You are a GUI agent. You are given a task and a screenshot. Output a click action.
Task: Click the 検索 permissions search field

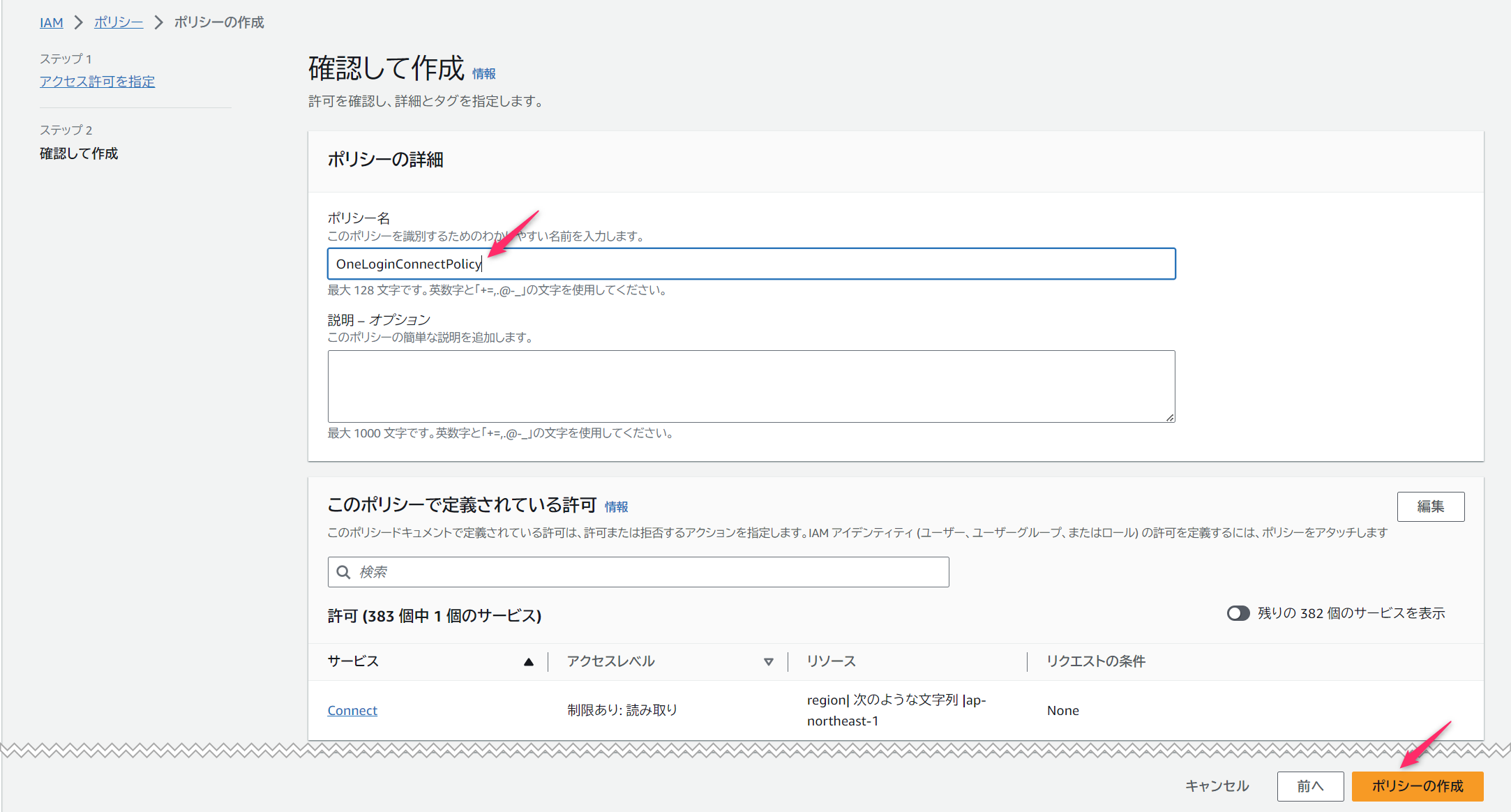[x=638, y=572]
